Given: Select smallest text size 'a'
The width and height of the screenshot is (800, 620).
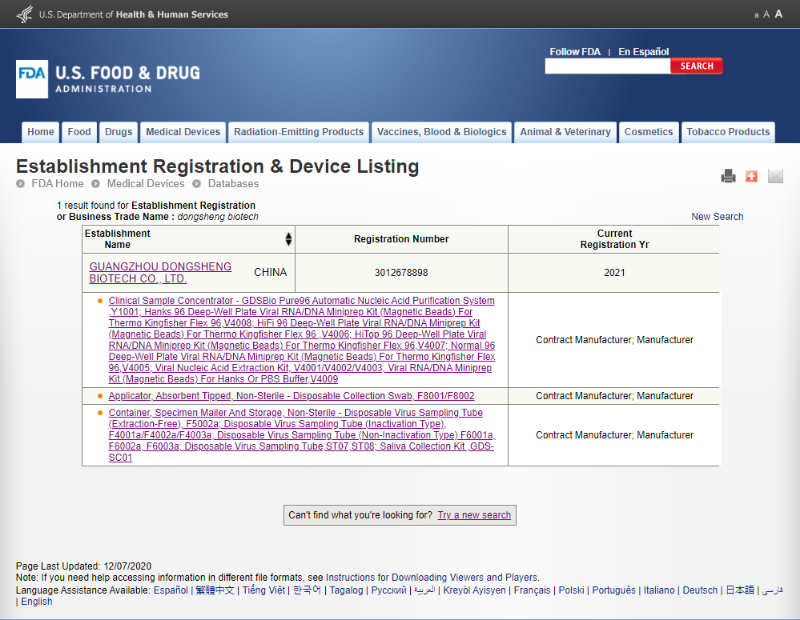Looking at the screenshot, I should 756,15.
